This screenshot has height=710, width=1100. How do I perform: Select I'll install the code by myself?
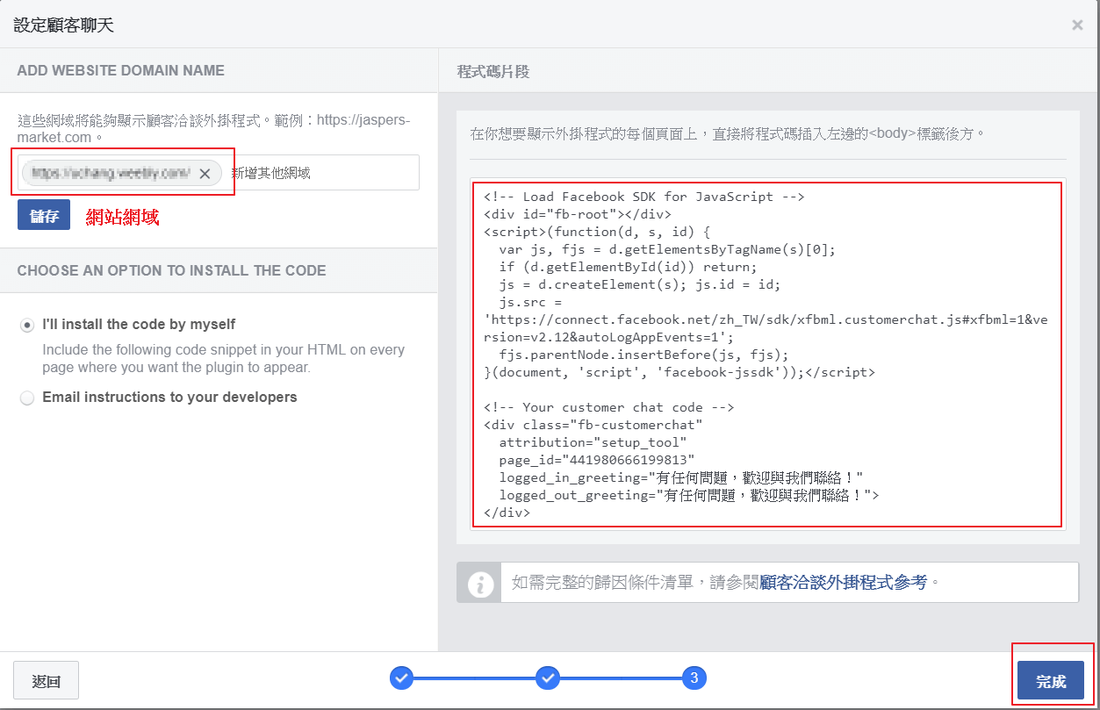[27, 325]
